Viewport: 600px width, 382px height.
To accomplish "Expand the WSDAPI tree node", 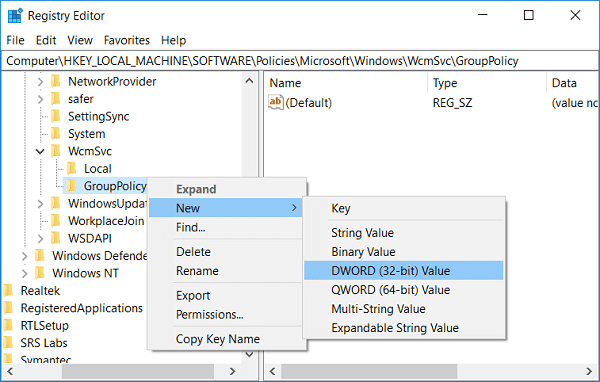I will tap(41, 238).
